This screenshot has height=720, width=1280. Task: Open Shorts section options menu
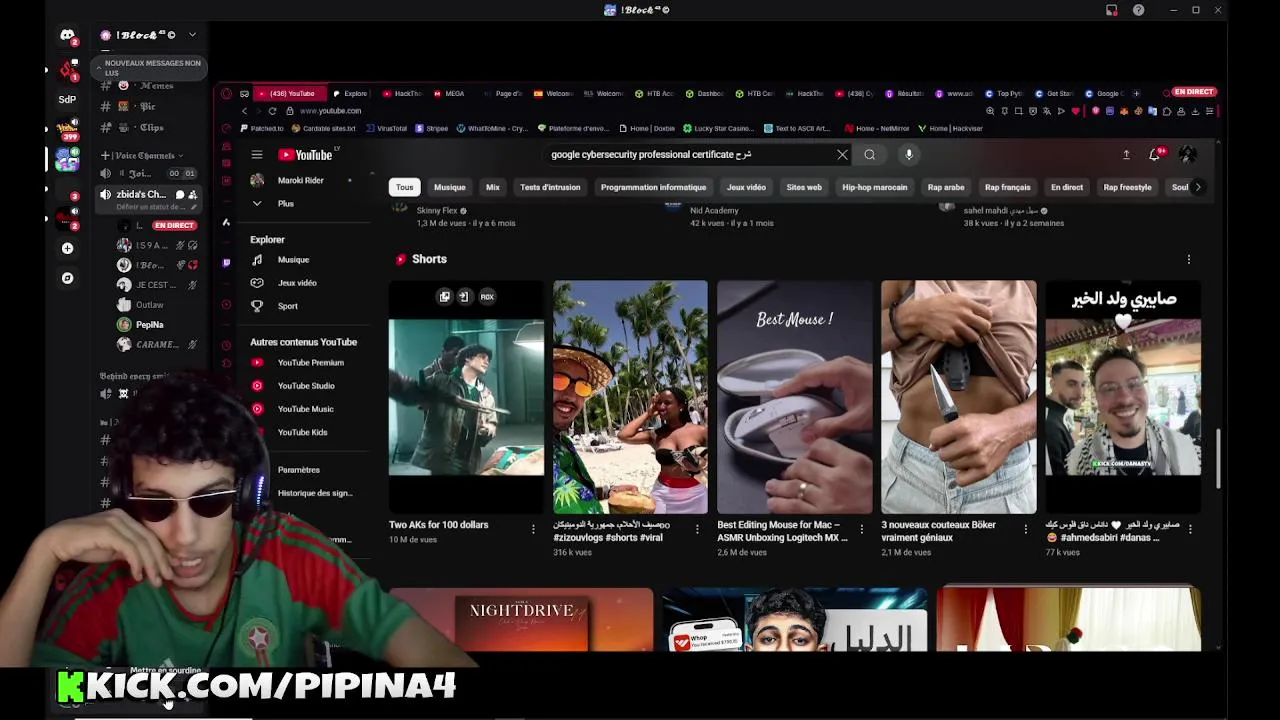(x=1189, y=259)
